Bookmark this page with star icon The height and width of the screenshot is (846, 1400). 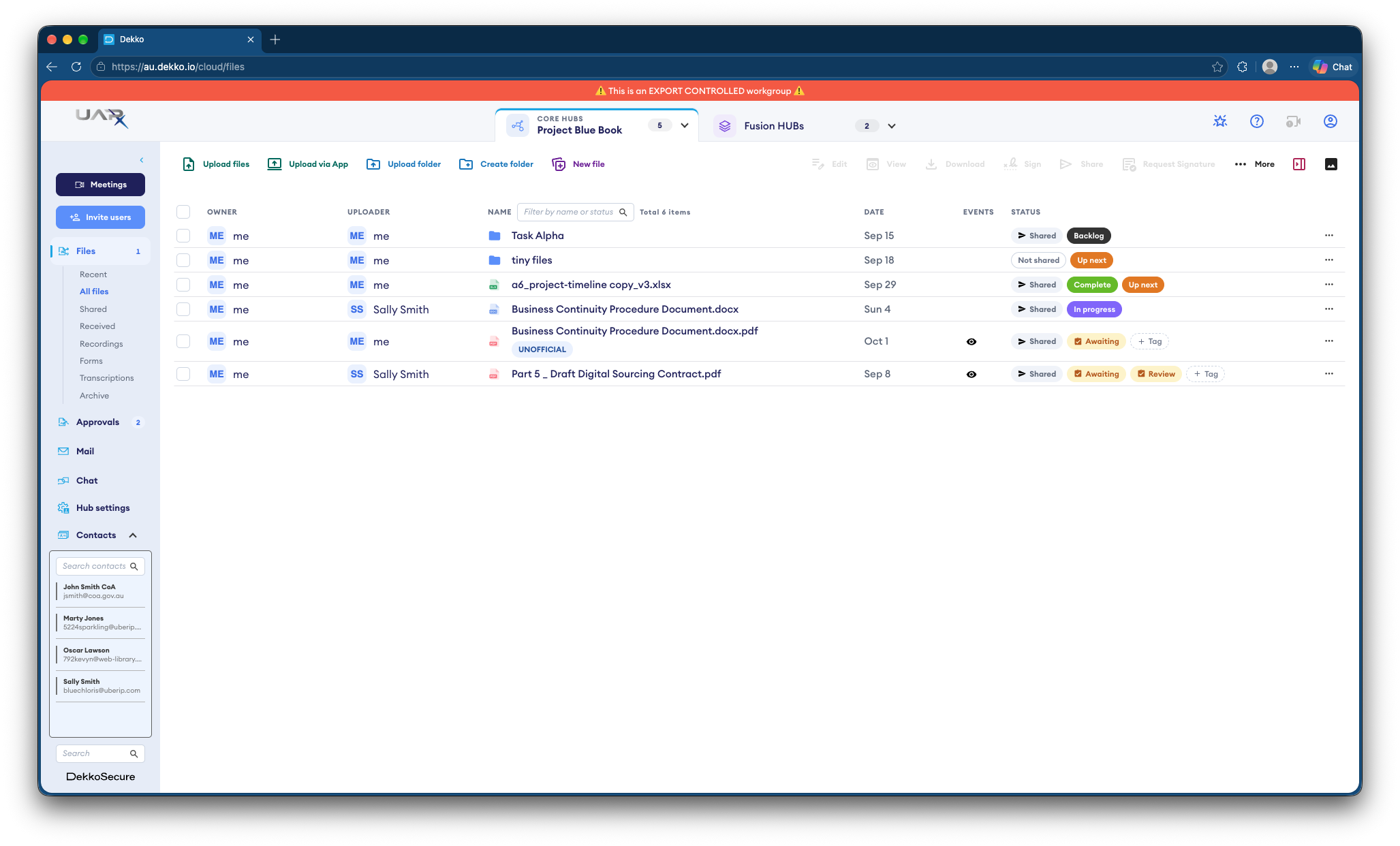(x=1217, y=67)
